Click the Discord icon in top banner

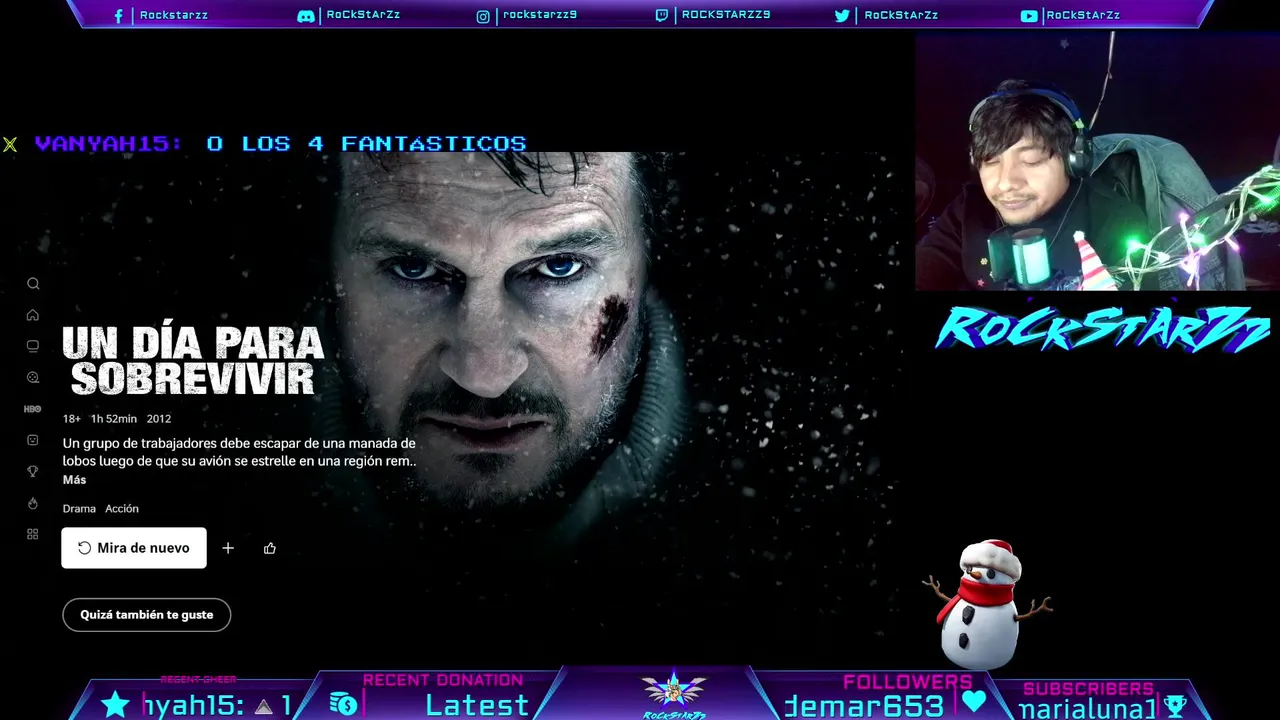(x=306, y=16)
